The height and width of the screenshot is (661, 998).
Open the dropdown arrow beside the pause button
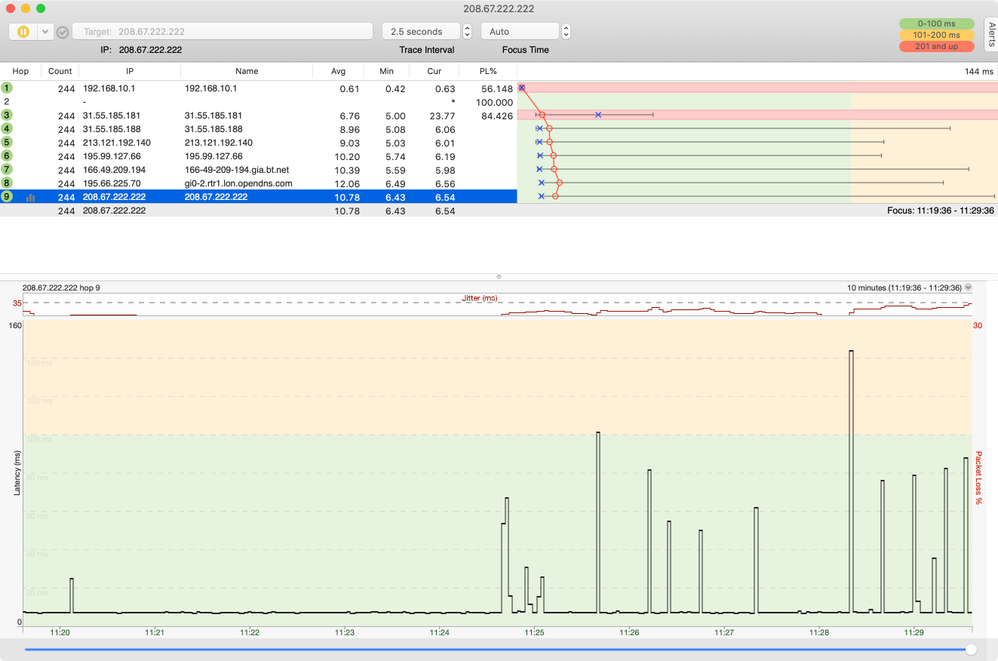coord(45,32)
